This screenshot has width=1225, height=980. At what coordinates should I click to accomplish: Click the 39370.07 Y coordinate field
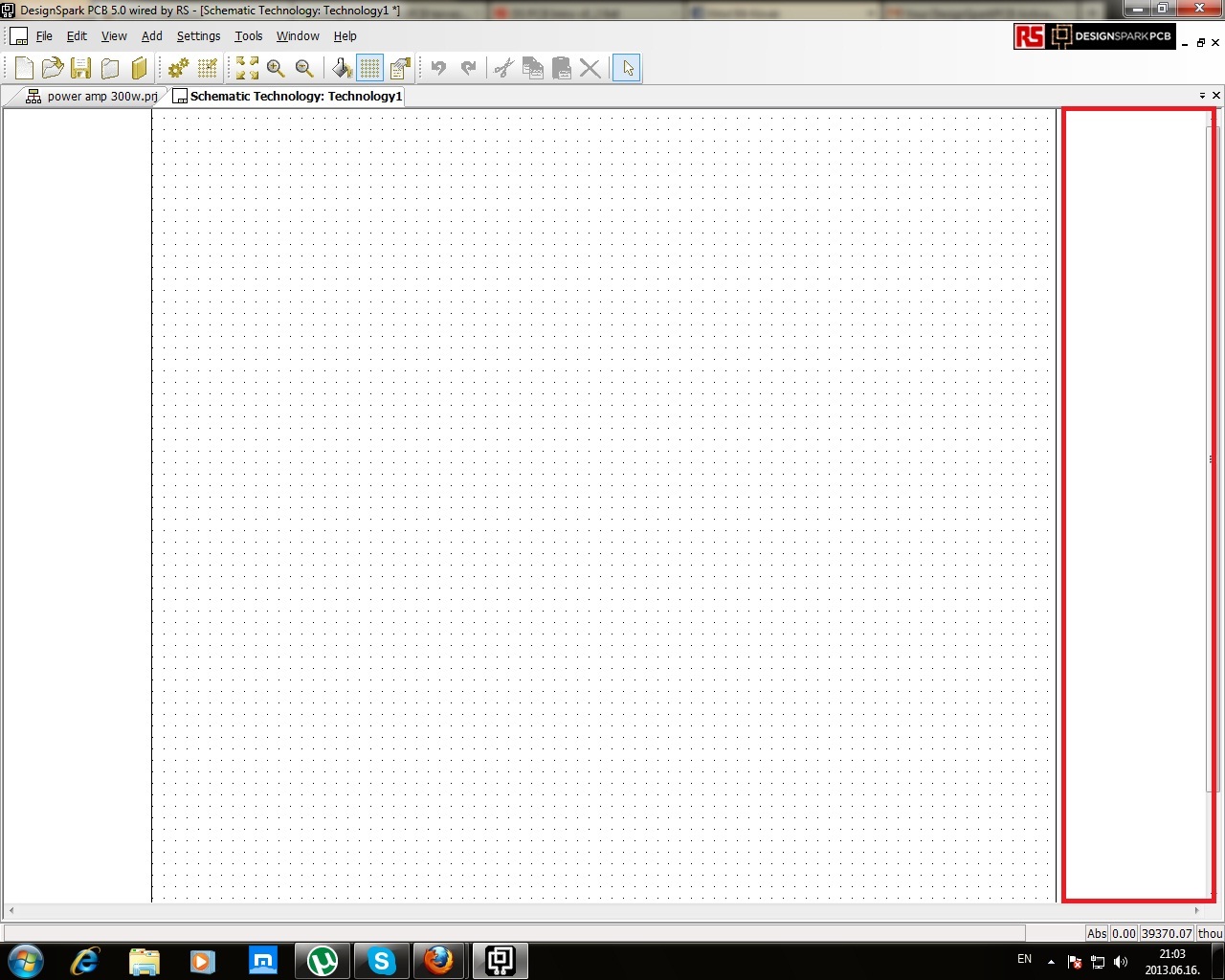click(1167, 933)
